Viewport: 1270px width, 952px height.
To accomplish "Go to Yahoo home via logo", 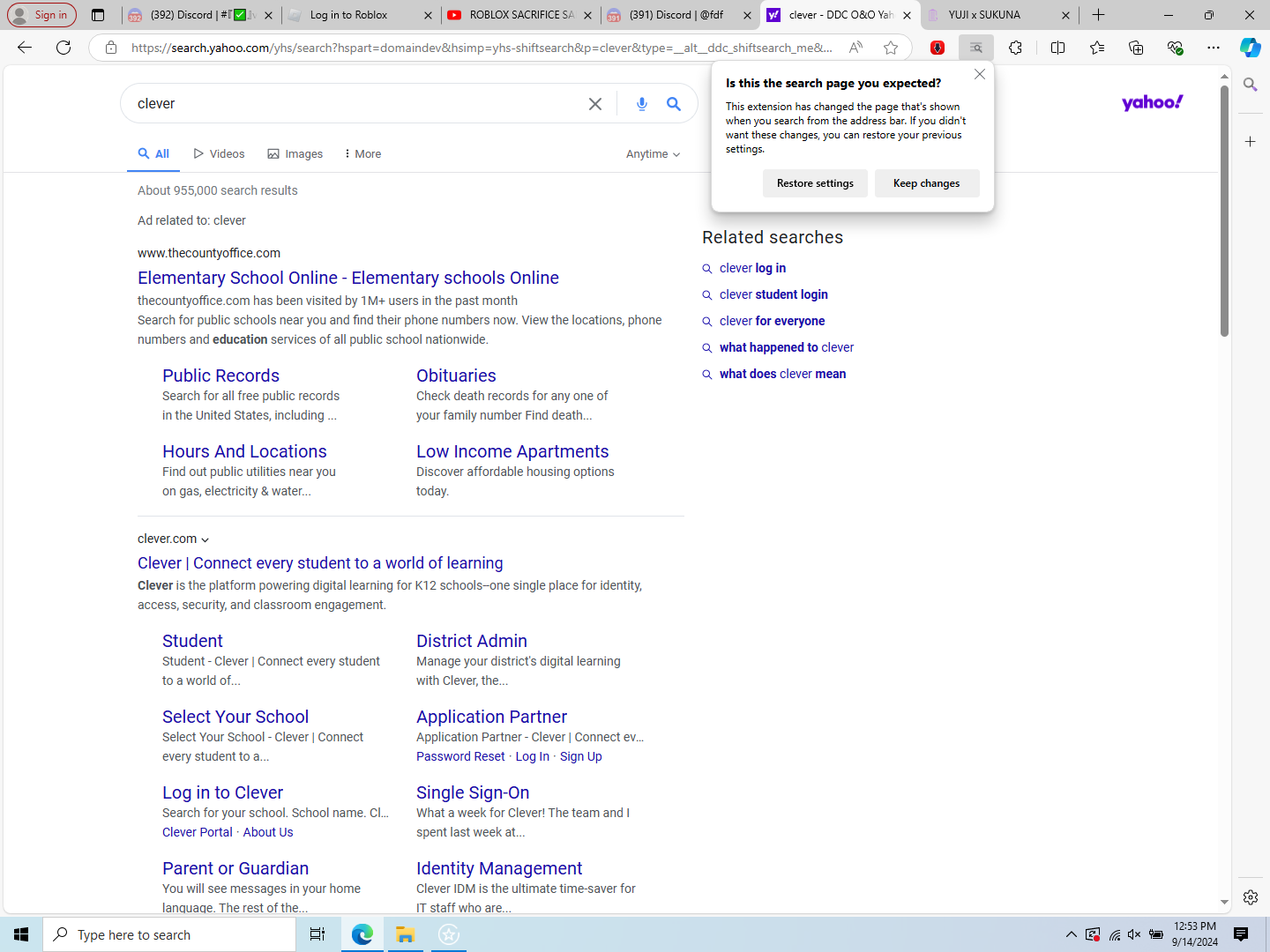I will 1152,103.
